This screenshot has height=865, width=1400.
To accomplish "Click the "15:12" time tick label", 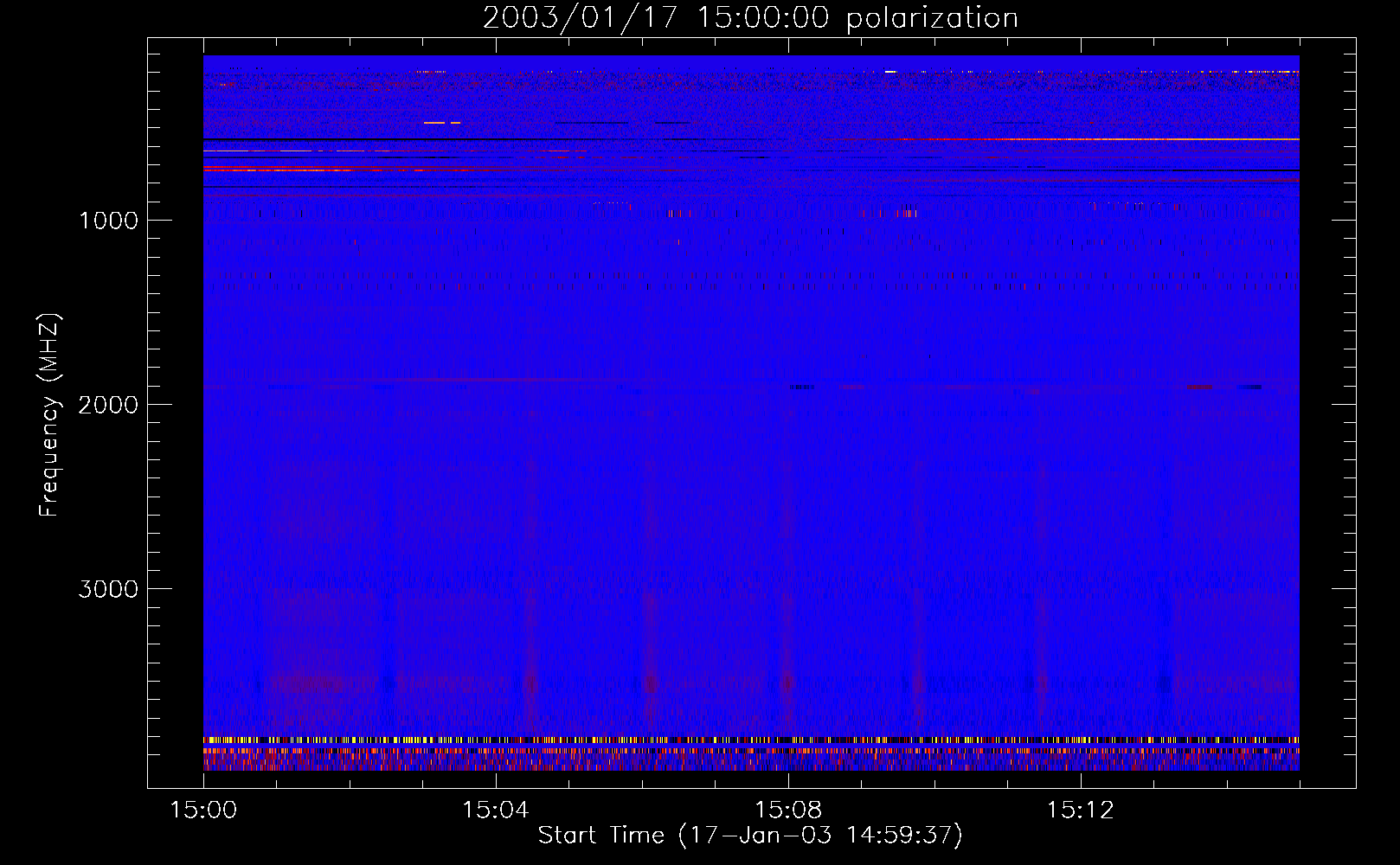I will [1080, 811].
